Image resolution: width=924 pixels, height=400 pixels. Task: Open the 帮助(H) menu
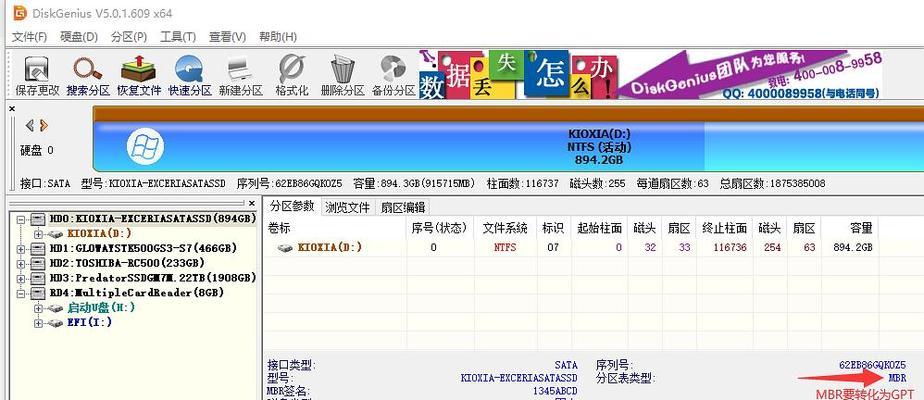[278, 37]
